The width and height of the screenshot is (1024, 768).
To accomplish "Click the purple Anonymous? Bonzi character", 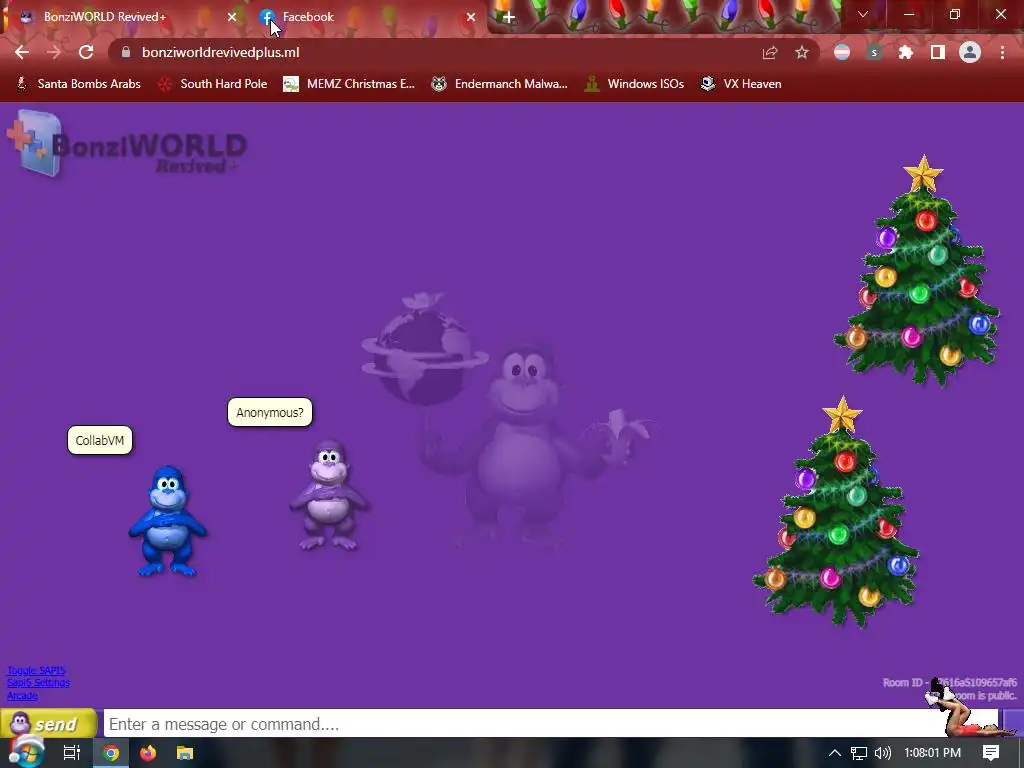I will [329, 496].
